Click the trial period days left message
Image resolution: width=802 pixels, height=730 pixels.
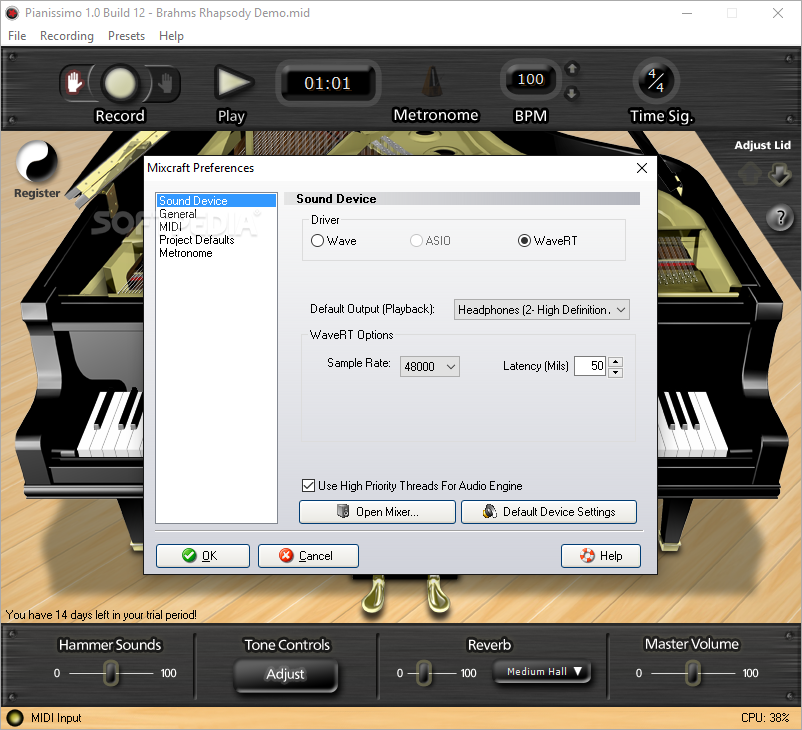101,614
